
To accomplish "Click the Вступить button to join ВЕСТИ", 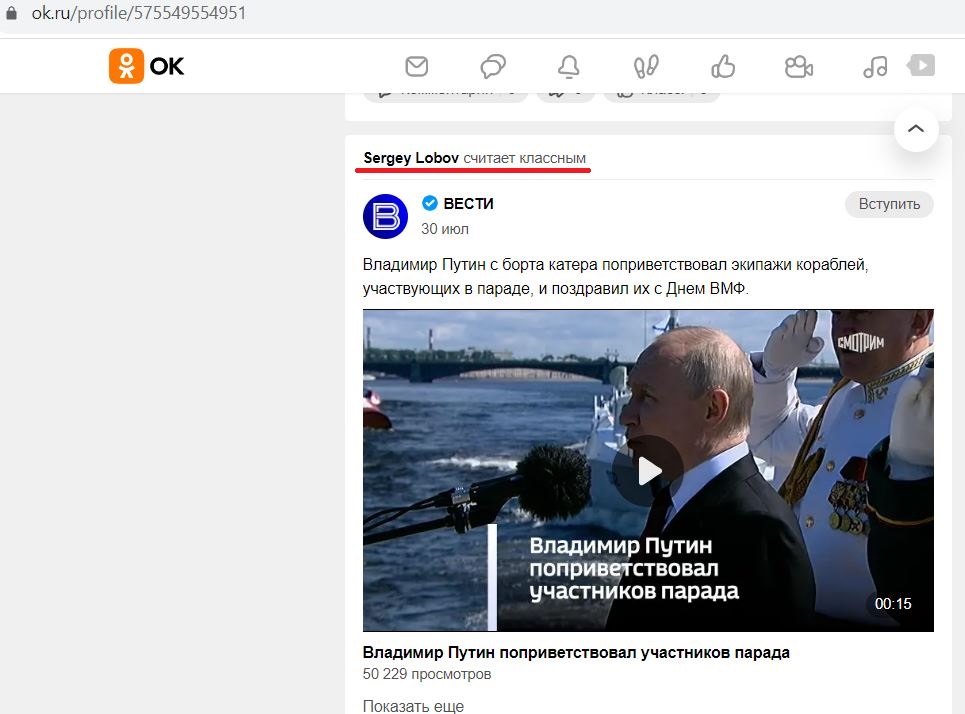I will tap(889, 204).
